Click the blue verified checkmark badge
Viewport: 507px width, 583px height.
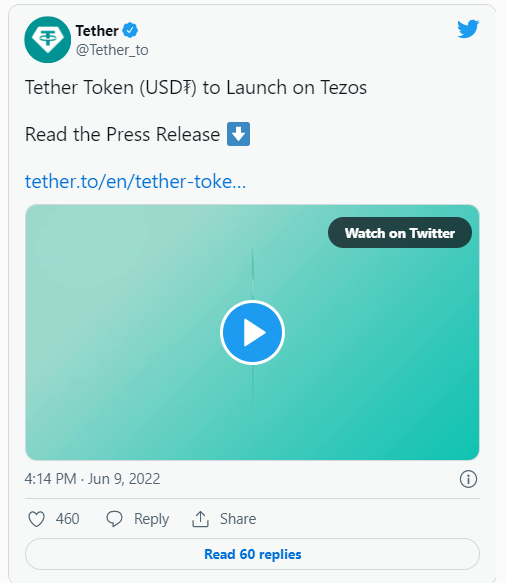tap(130, 30)
